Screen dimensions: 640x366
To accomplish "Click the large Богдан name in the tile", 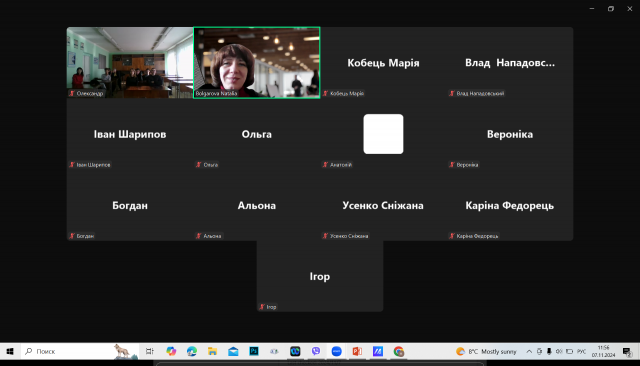I will 130,205.
